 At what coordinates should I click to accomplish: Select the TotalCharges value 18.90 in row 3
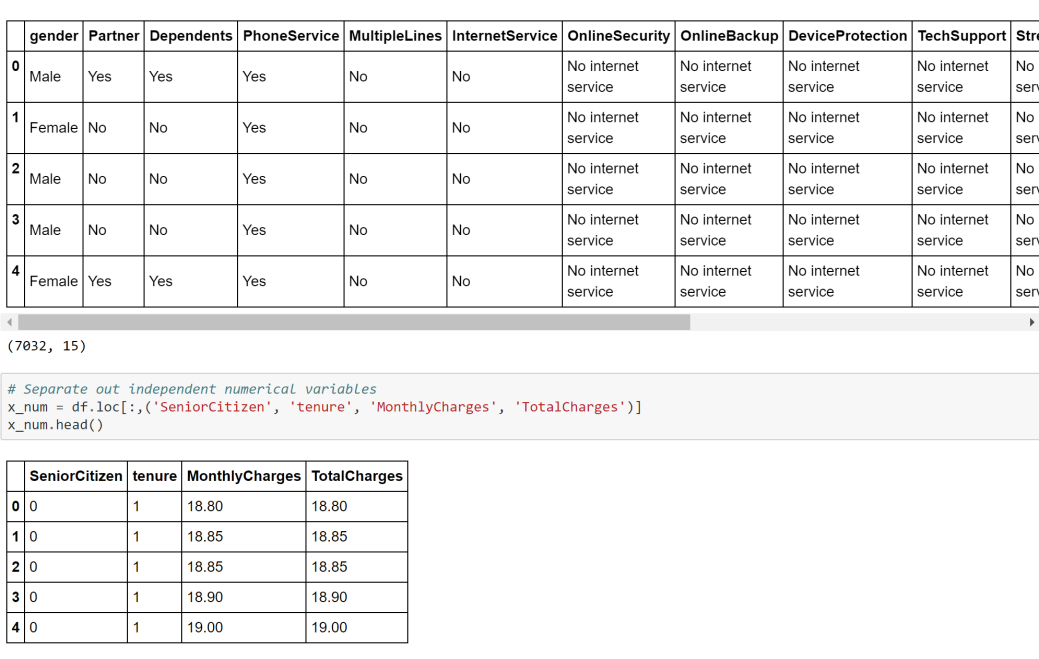coord(357,597)
